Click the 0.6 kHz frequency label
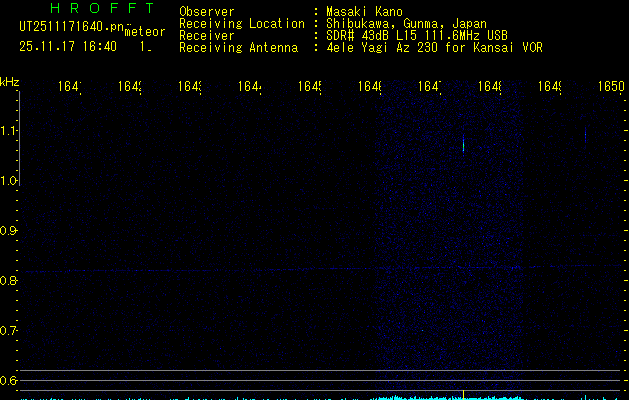This screenshot has height=400, width=629. coord(8,380)
